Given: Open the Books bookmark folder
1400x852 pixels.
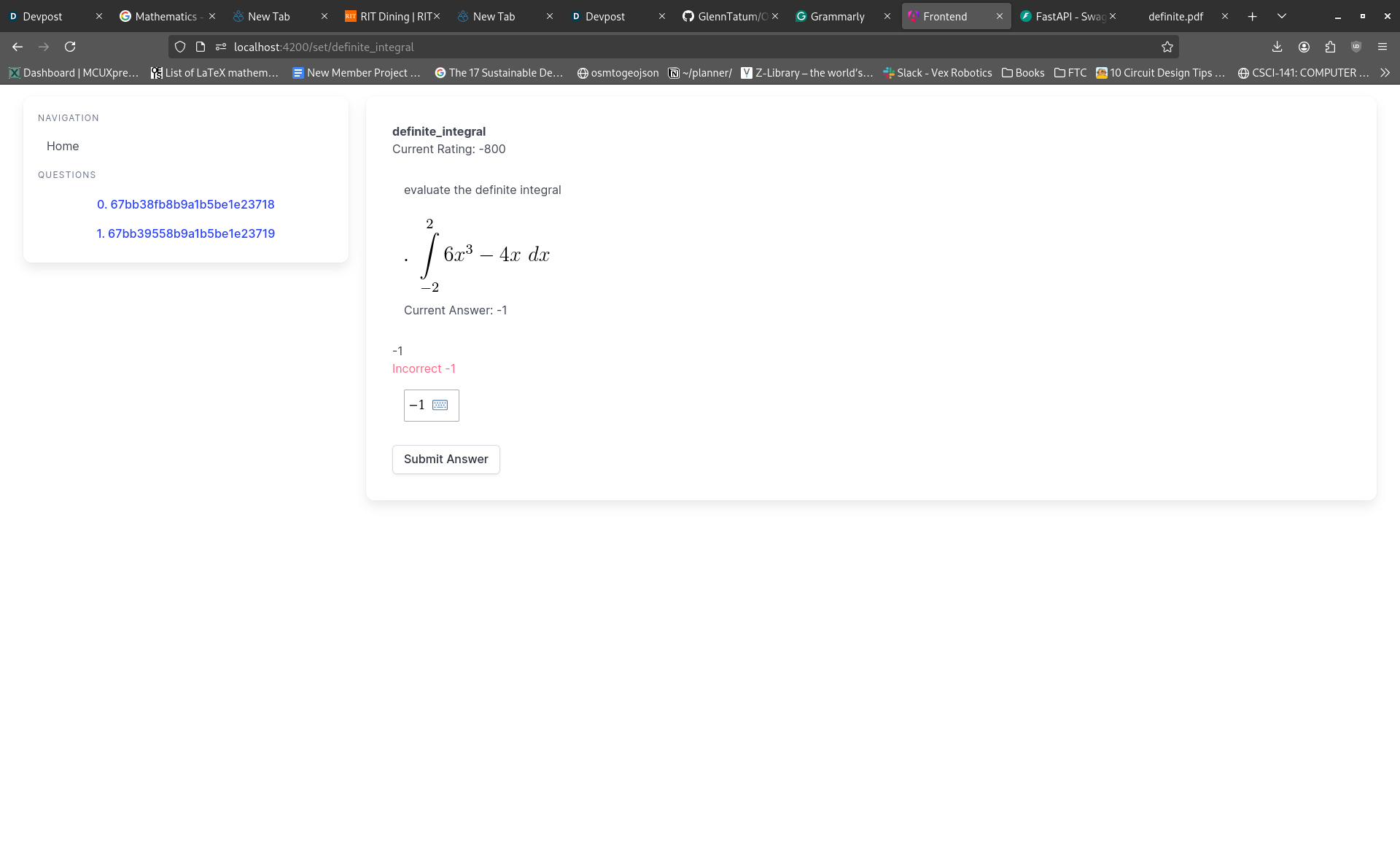Looking at the screenshot, I should tap(1022, 73).
